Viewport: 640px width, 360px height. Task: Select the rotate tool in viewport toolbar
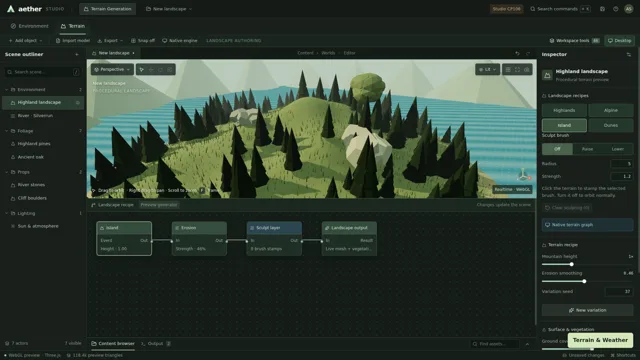point(160,69)
